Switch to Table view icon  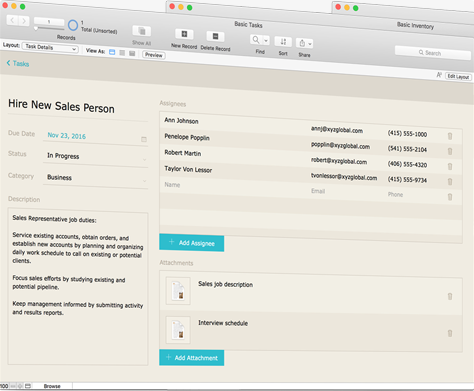click(132, 53)
